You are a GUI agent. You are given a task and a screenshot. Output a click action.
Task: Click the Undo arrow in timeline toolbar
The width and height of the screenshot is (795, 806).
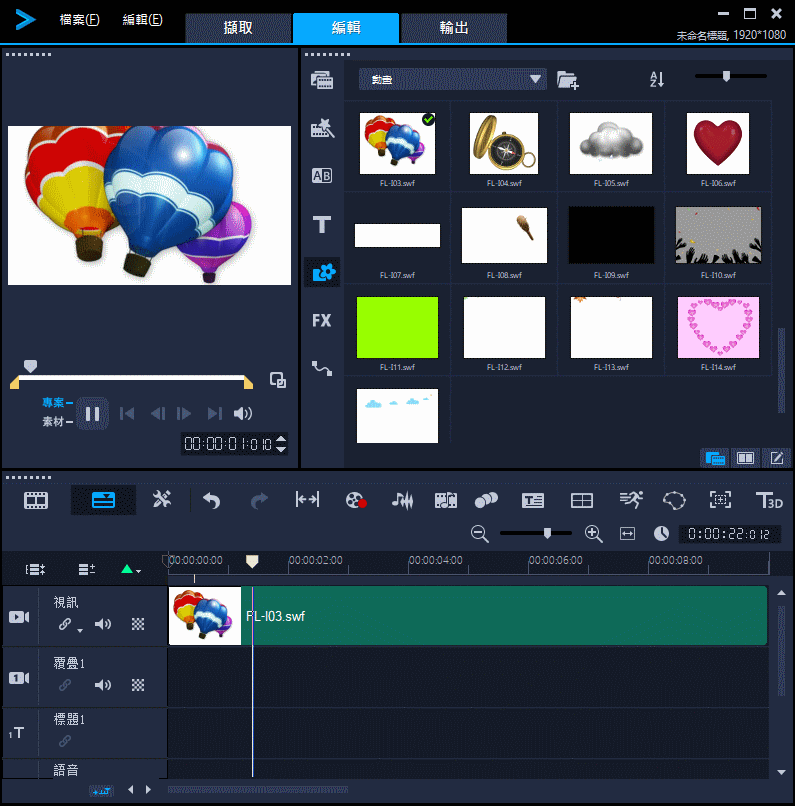[211, 500]
